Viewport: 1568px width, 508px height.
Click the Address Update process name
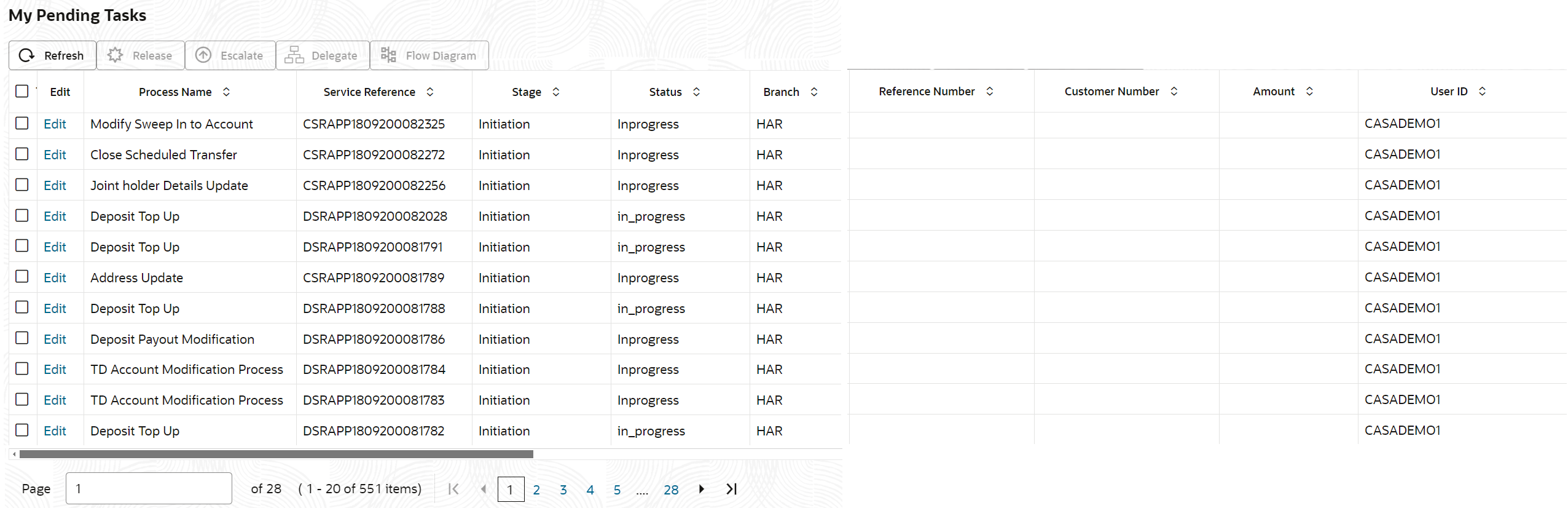pyautogui.click(x=136, y=278)
